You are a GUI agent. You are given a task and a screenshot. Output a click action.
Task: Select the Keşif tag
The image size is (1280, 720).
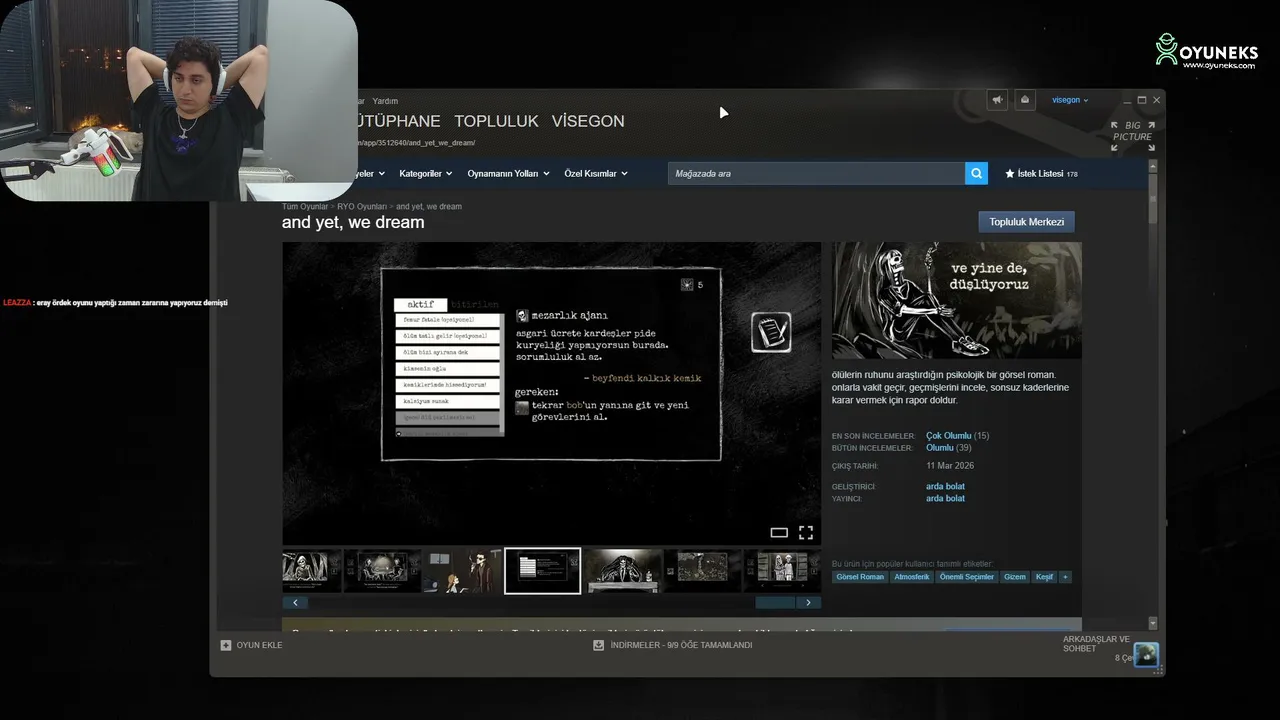[1044, 577]
